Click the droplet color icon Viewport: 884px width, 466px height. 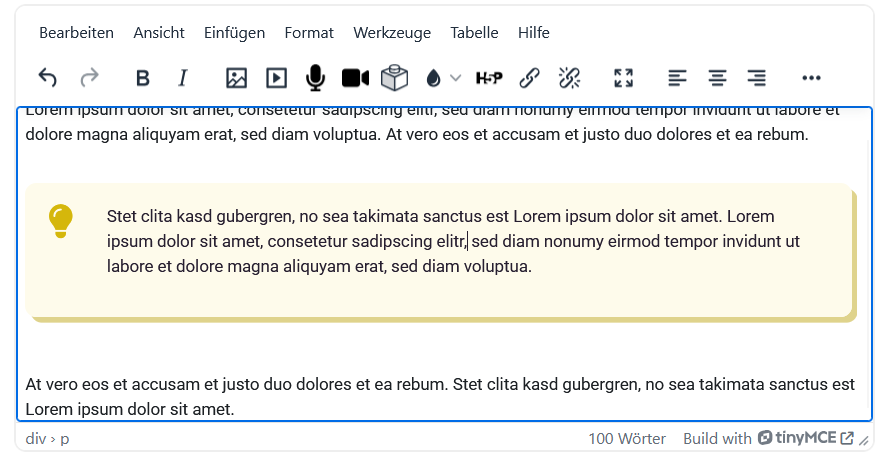tap(433, 78)
